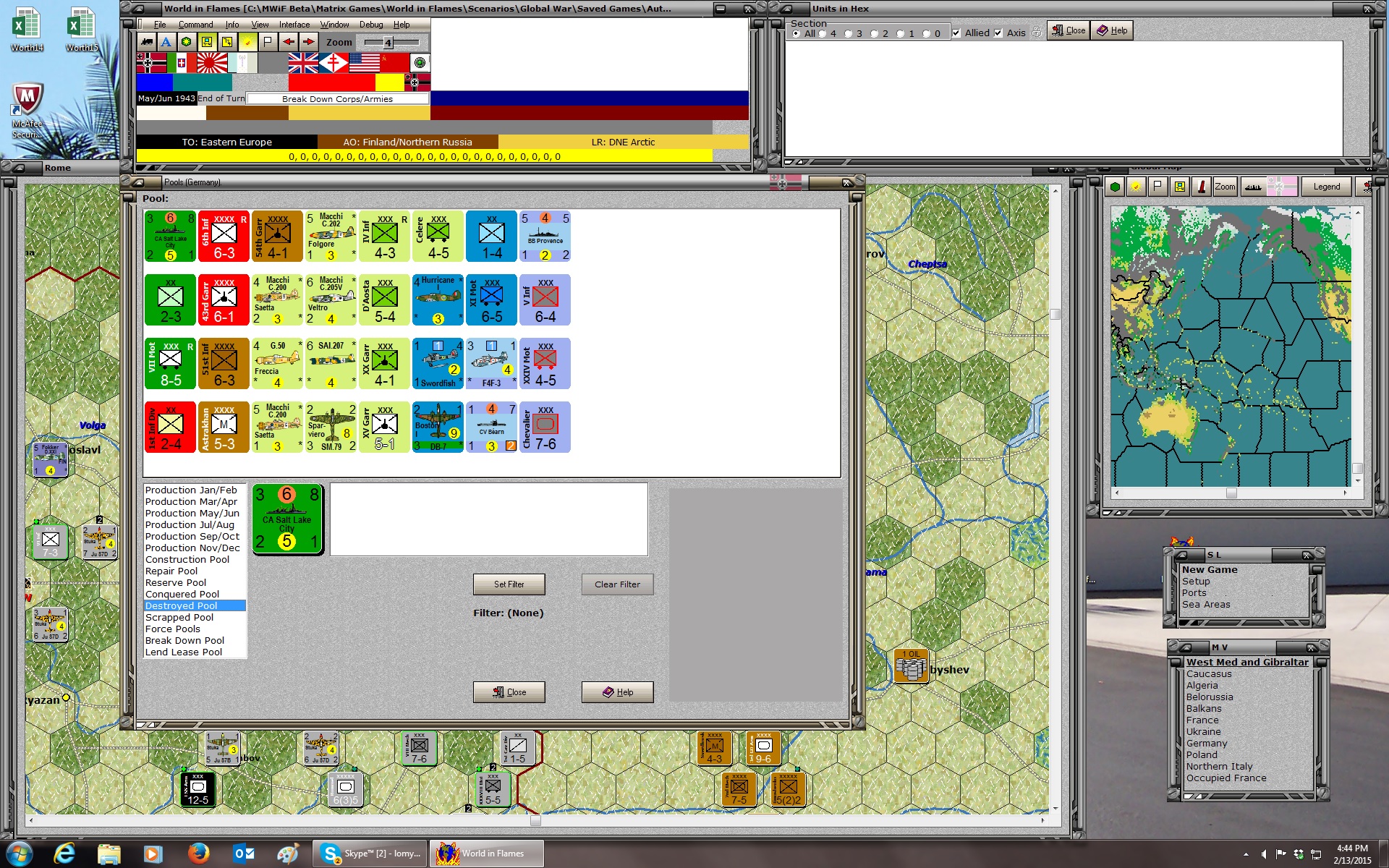The image size is (1389, 868).
Task: Click the red marker icon in Global Map toolbar
Action: [x=1202, y=187]
